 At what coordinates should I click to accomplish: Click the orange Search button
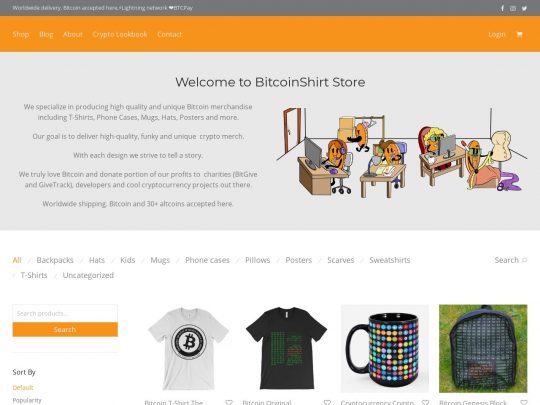65,329
